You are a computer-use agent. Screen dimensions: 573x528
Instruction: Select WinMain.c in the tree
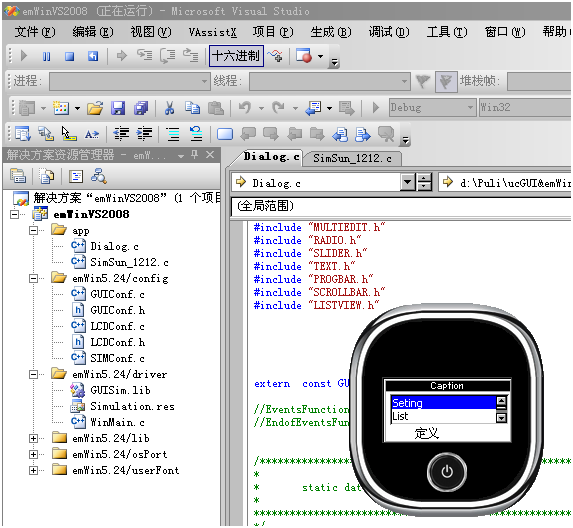117,422
